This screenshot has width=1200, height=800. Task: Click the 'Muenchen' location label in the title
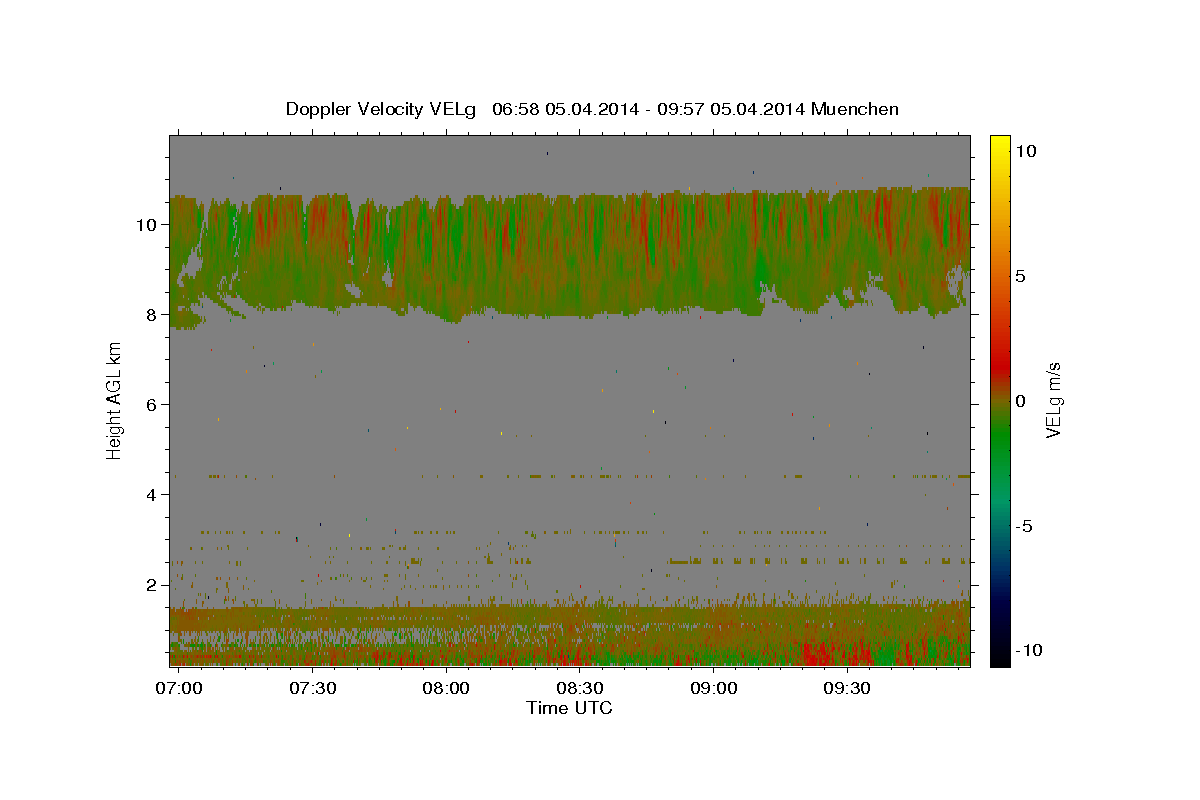pos(855,109)
